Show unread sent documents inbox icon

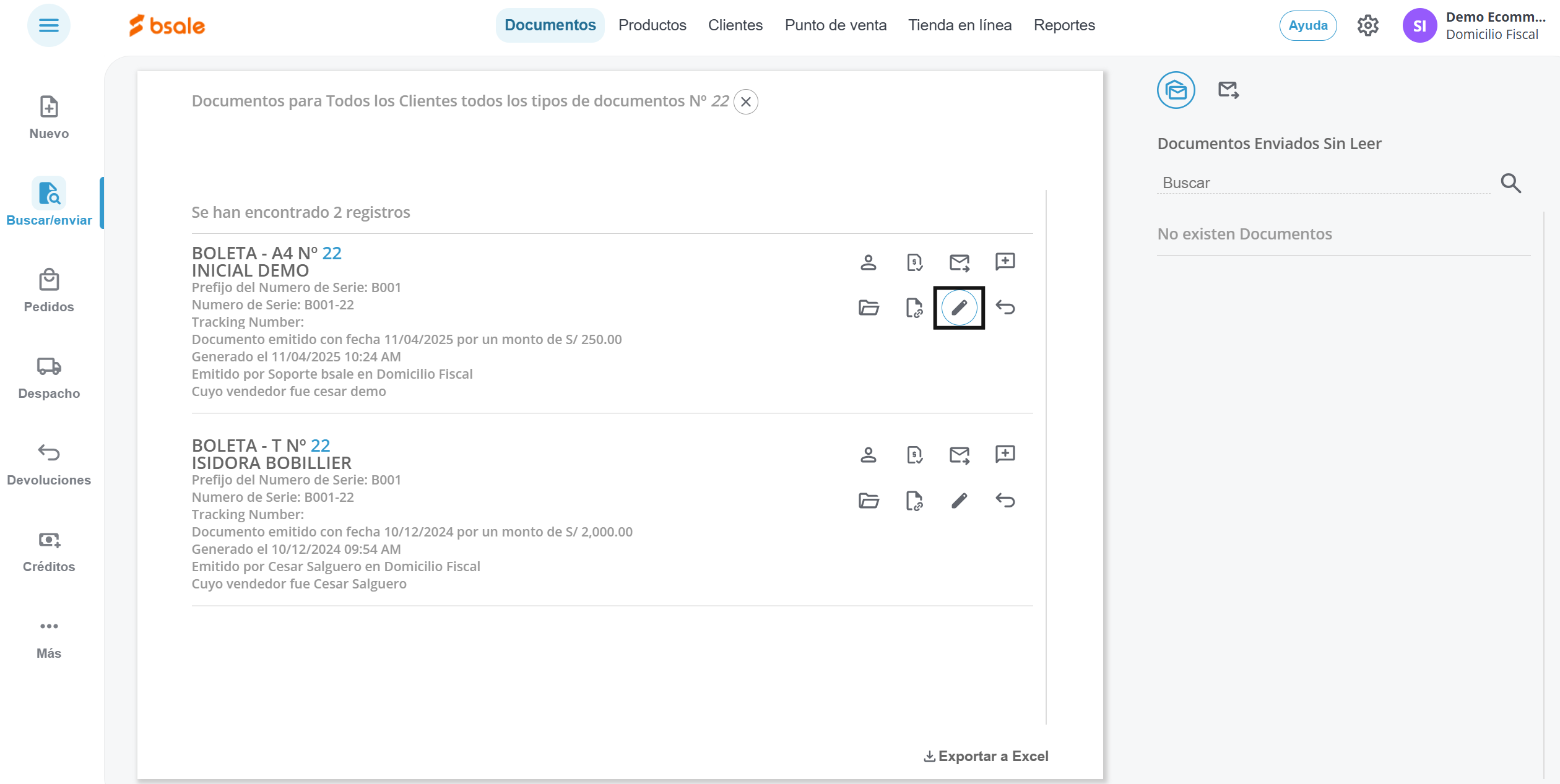click(x=1176, y=90)
